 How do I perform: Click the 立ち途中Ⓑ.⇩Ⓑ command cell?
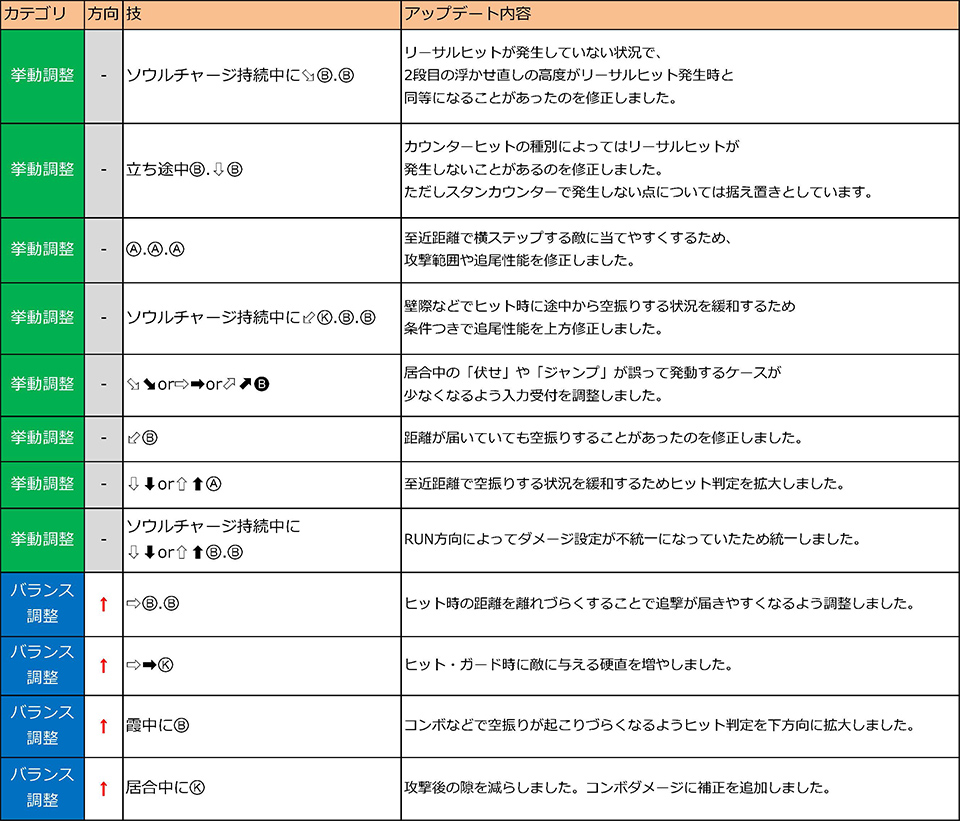(x=185, y=169)
